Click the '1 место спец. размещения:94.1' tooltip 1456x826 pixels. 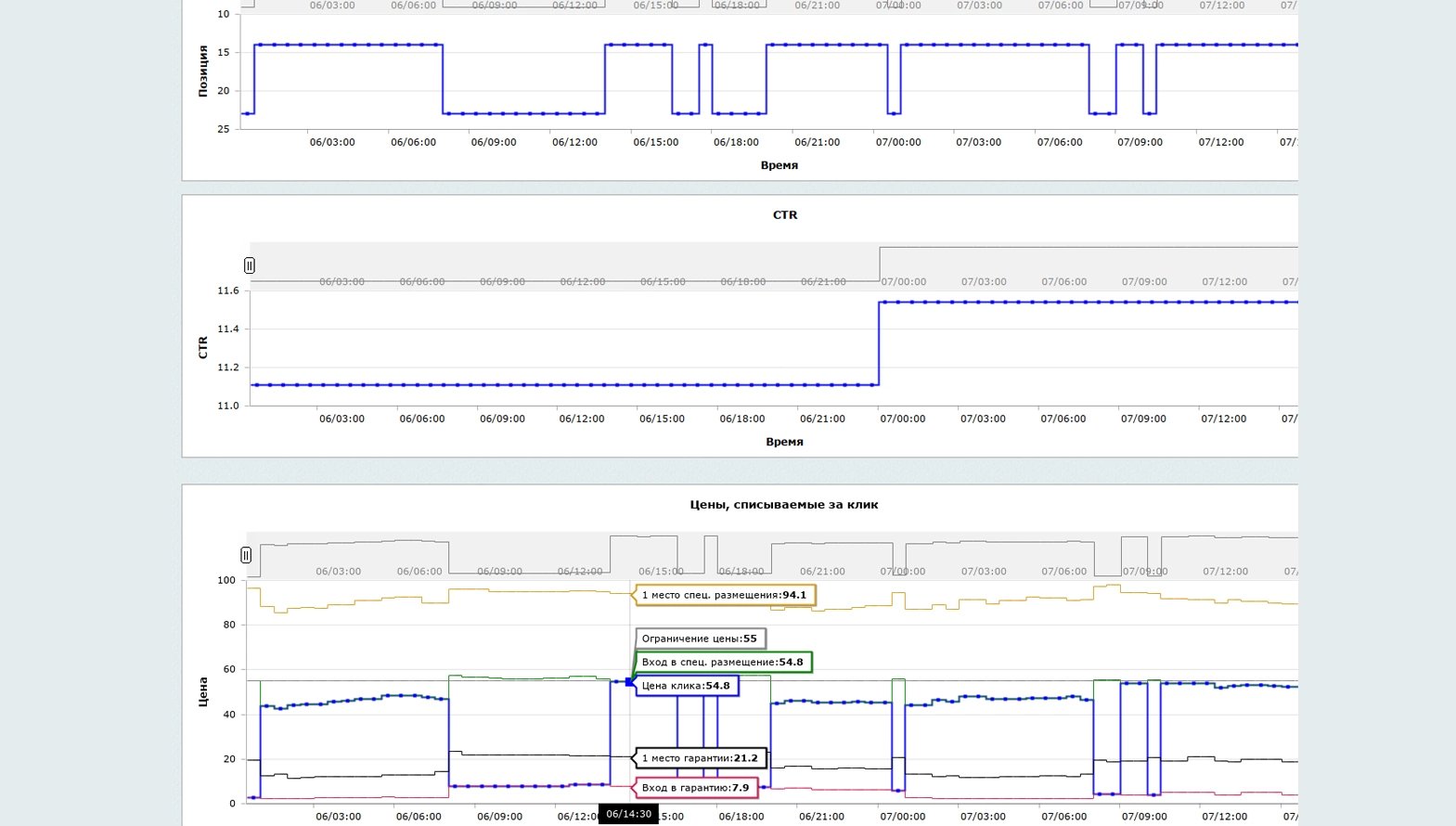click(x=725, y=595)
